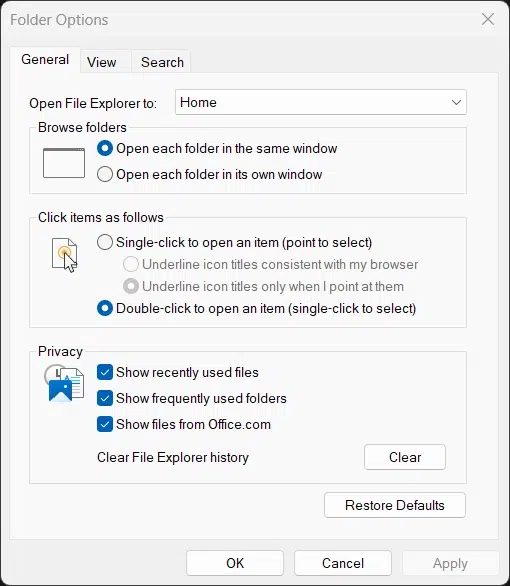Switch to the General tab
Screen dimensions: 510x586
point(45,59)
